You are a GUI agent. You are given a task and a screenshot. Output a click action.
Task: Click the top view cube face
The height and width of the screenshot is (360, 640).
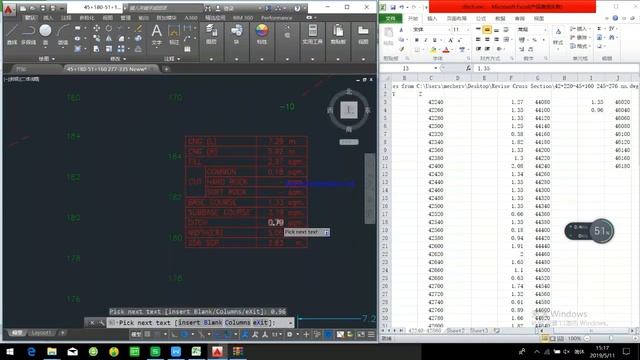pos(349,110)
